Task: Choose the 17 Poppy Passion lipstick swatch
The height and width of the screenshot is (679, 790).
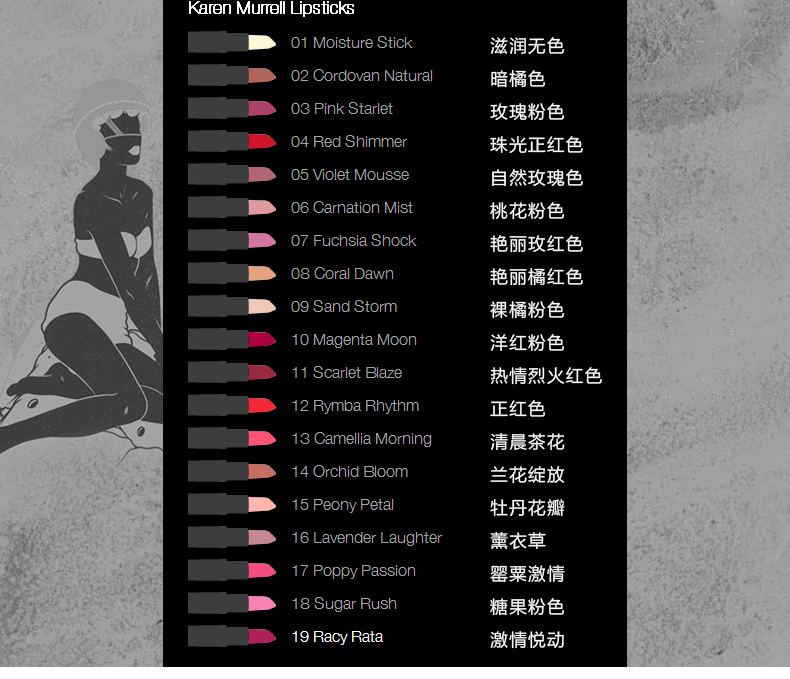Action: click(x=232, y=571)
